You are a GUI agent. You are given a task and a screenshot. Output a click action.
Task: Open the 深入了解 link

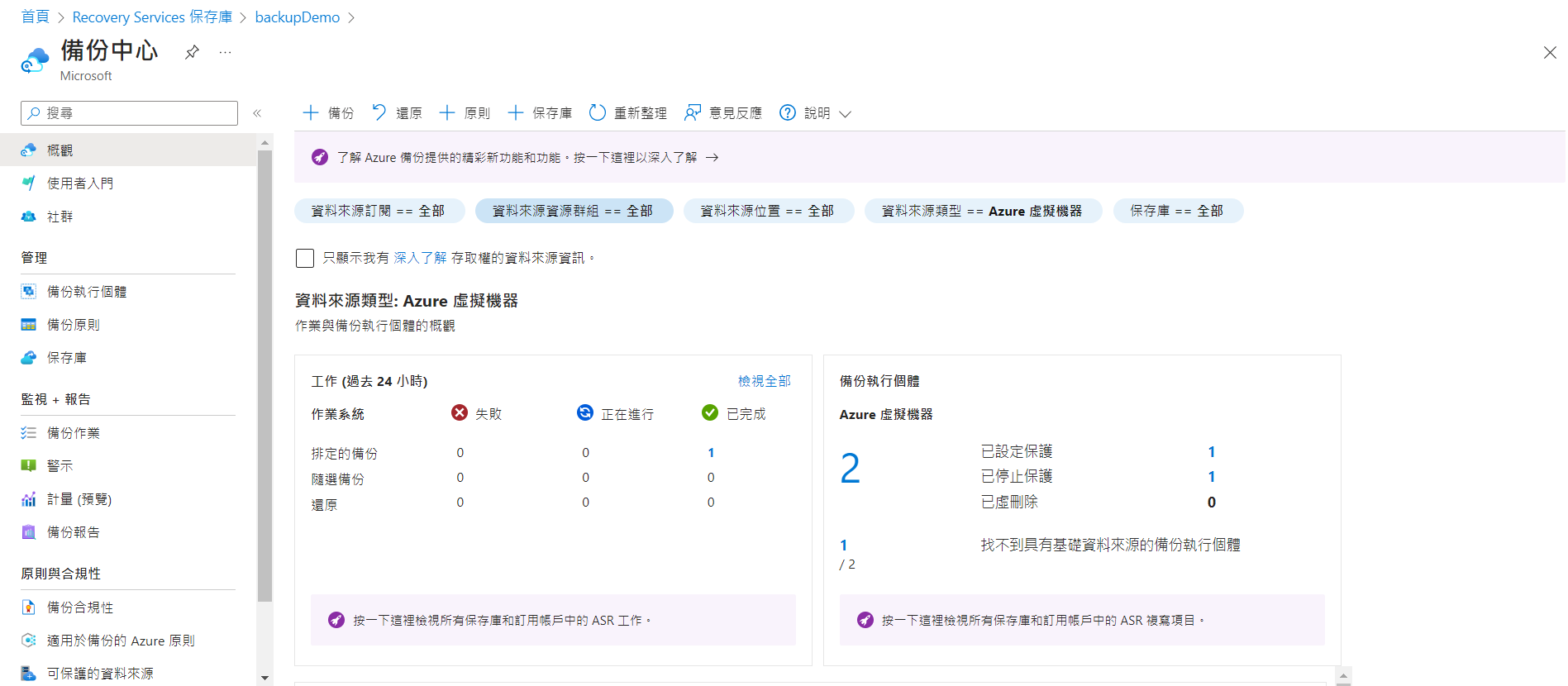click(420, 258)
